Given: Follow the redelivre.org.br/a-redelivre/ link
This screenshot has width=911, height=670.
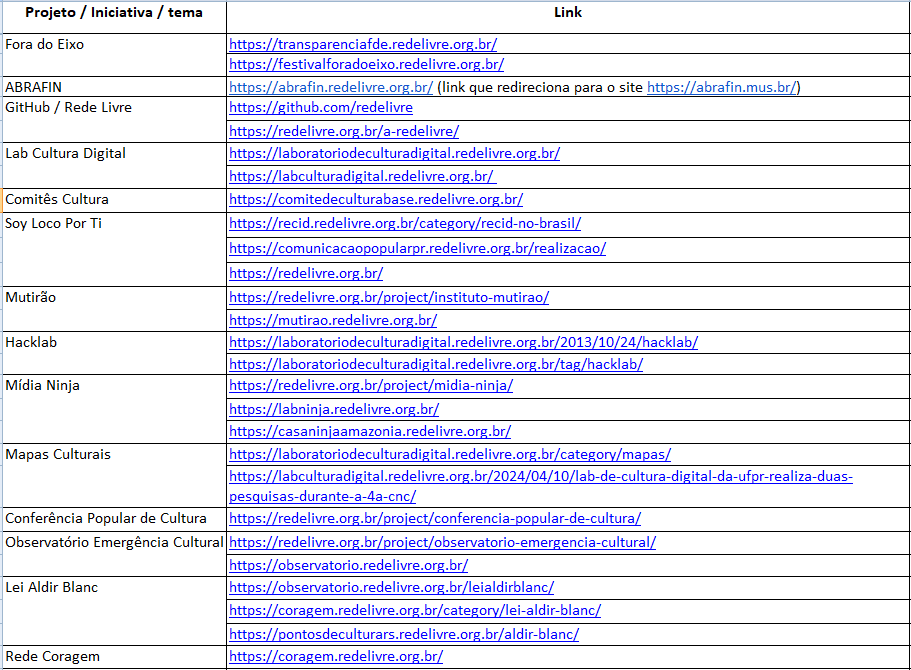Looking at the screenshot, I should tap(344, 131).
